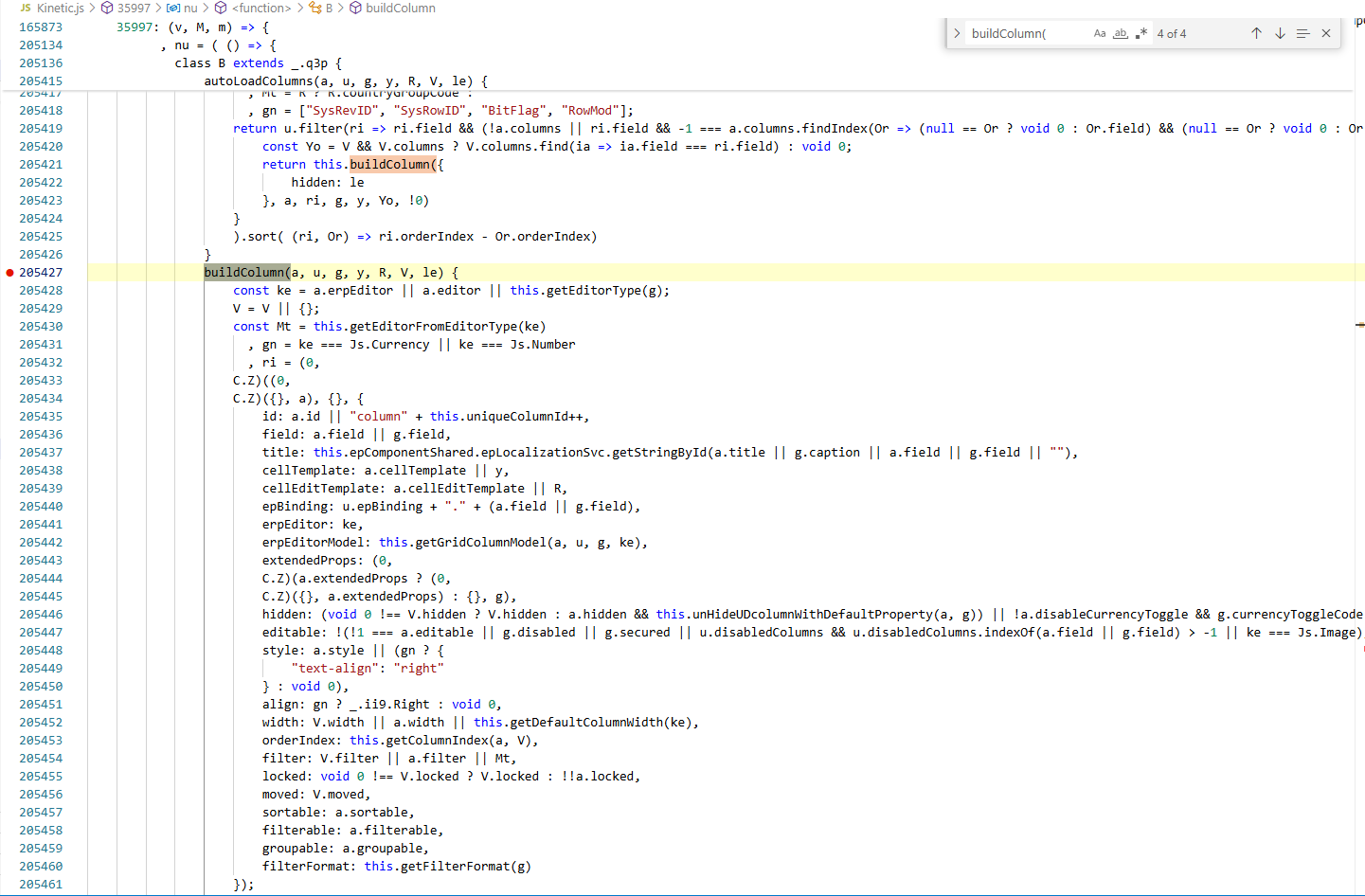This screenshot has width=1365, height=896.
Task: Jump to next search match
Action: 1280,33
